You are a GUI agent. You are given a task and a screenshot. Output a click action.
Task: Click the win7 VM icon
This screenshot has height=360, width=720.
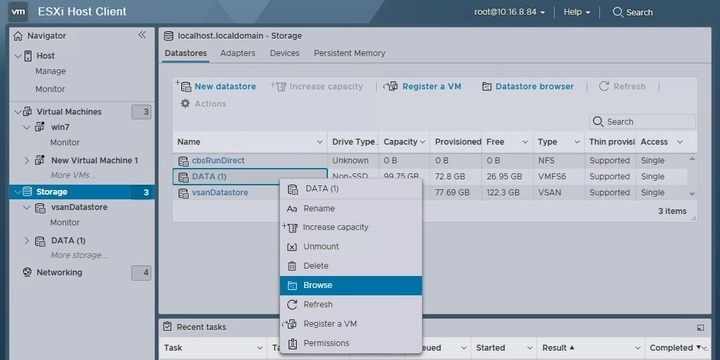(x=39, y=127)
